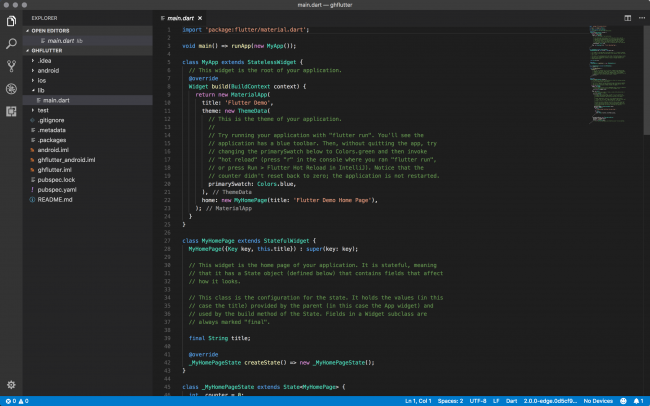Screen dimensions: 650x406
Task: Collapse the lib folder
Action: click(x=41, y=90)
